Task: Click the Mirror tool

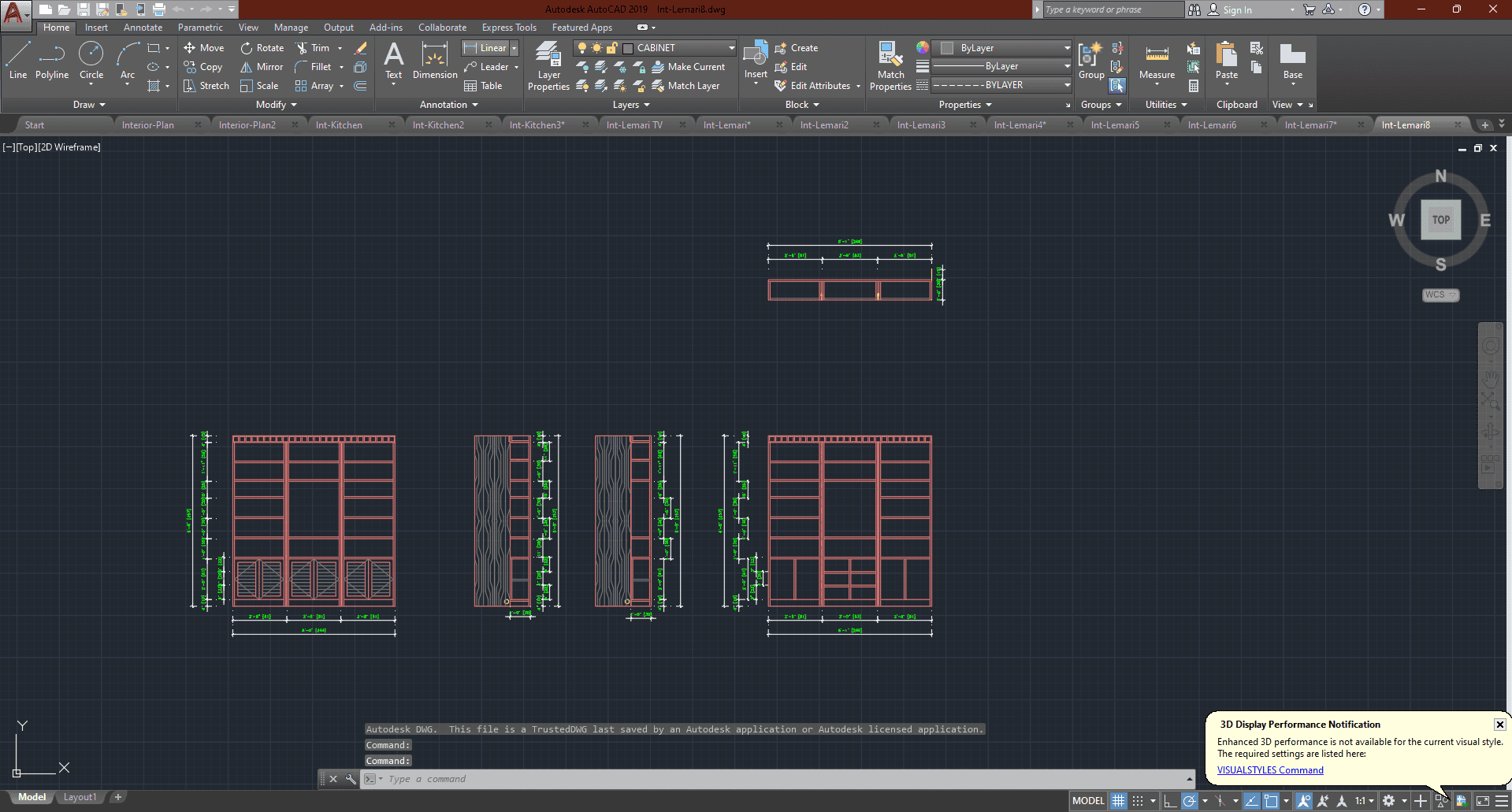Action: [x=262, y=67]
